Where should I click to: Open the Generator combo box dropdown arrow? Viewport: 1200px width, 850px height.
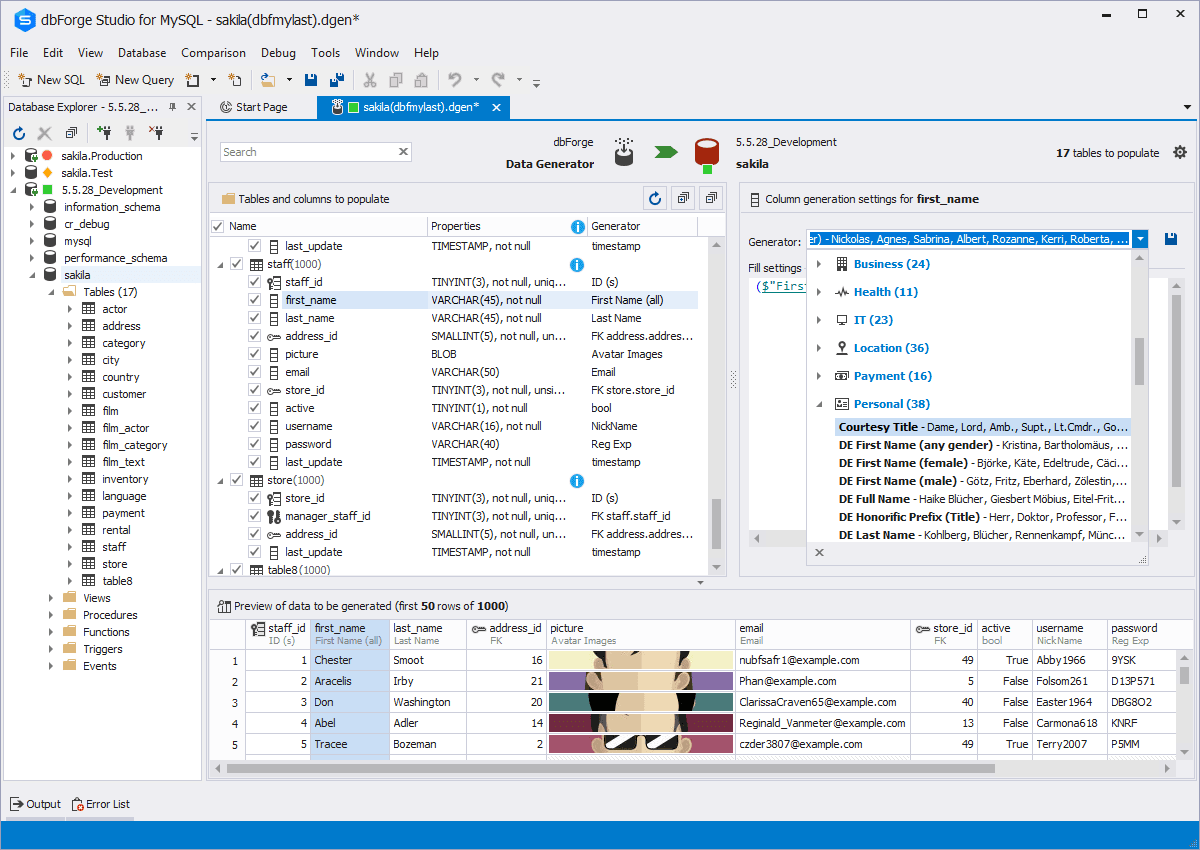[x=1140, y=240]
